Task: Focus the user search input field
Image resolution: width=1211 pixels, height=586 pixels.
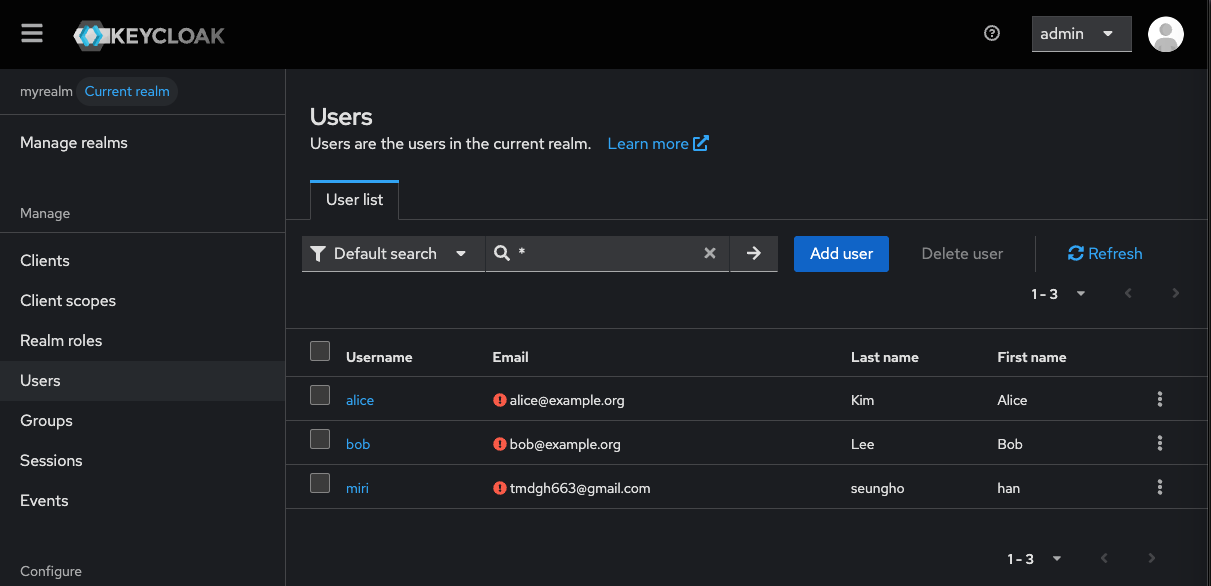Action: pos(607,254)
